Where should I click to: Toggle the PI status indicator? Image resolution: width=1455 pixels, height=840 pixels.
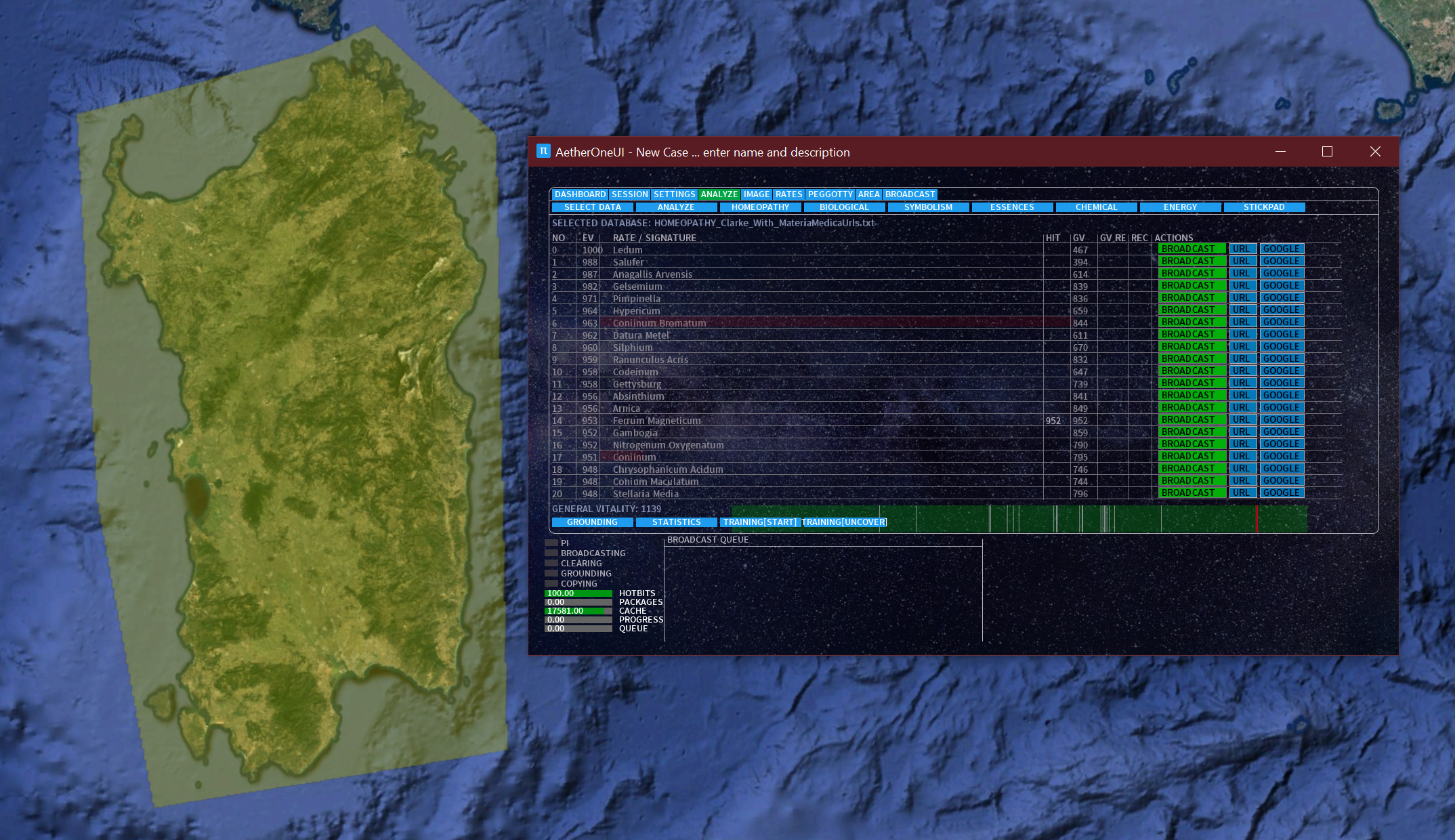pos(551,543)
